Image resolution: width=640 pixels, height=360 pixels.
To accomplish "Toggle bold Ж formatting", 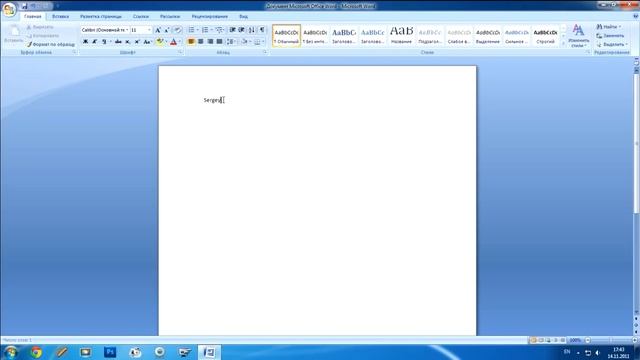I will [x=85, y=42].
